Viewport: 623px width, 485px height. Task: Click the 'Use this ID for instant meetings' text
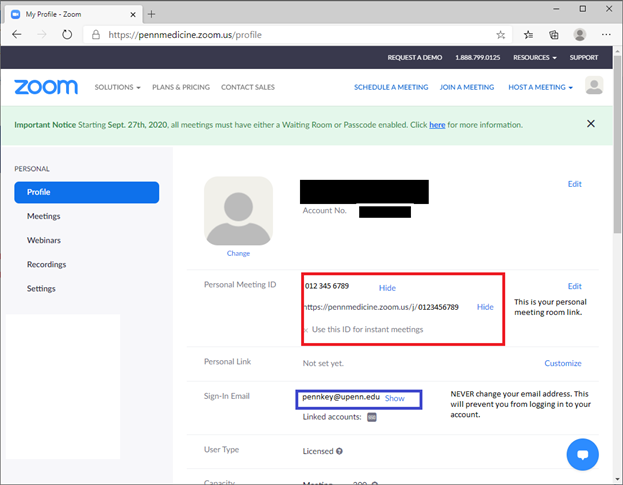pyautogui.click(x=368, y=329)
